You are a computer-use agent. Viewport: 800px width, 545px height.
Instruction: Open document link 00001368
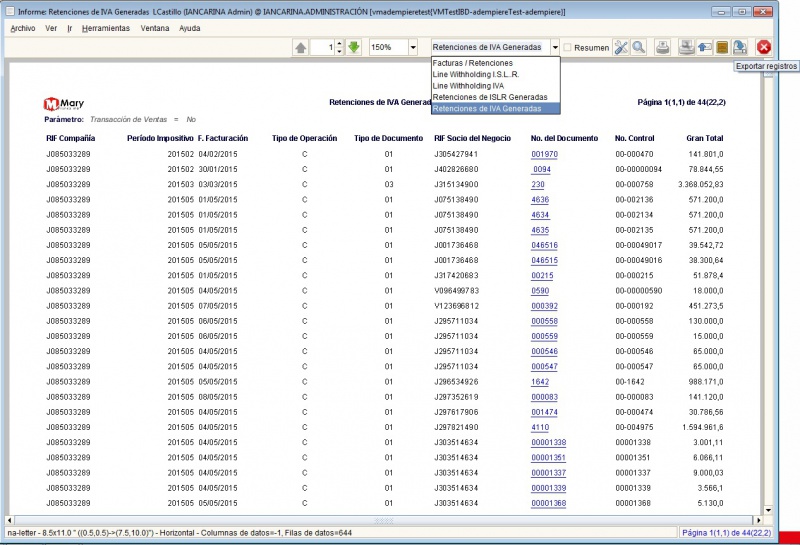pyautogui.click(x=548, y=503)
